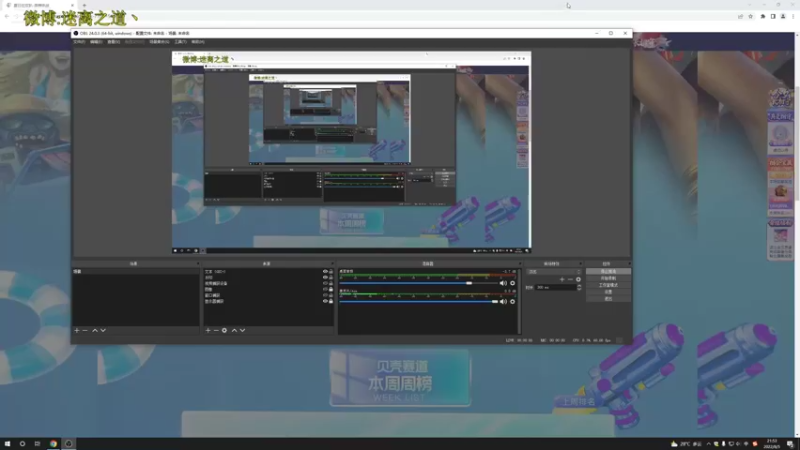Image resolution: width=800 pixels, height=450 pixels.
Task: Select the OBS icon in the taskbar
Action: click(x=68, y=444)
